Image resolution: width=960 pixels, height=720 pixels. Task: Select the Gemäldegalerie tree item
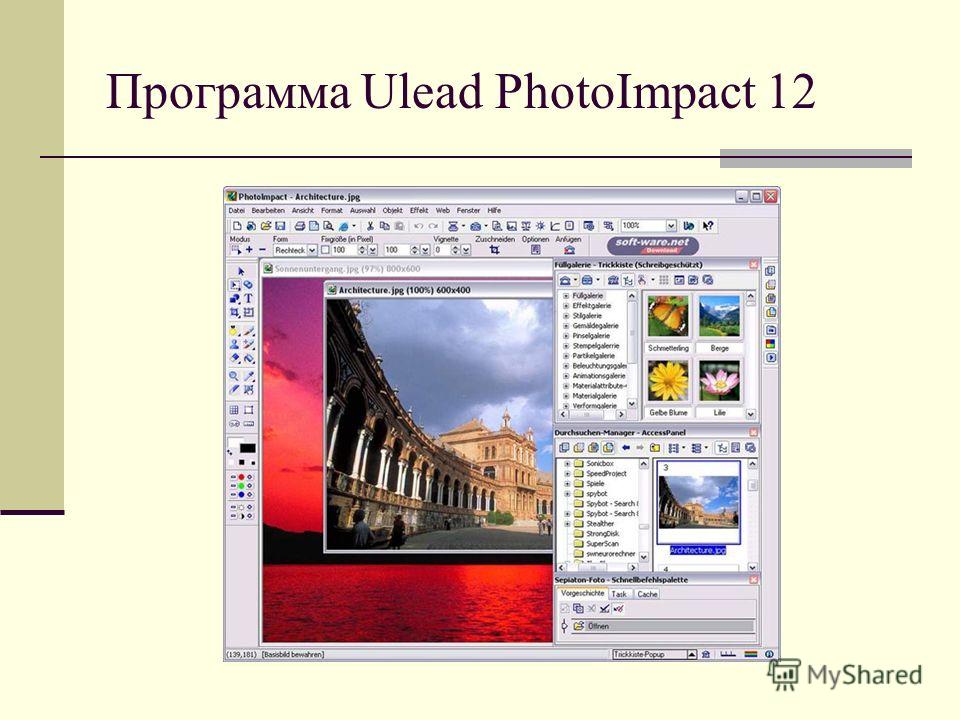(x=595, y=326)
